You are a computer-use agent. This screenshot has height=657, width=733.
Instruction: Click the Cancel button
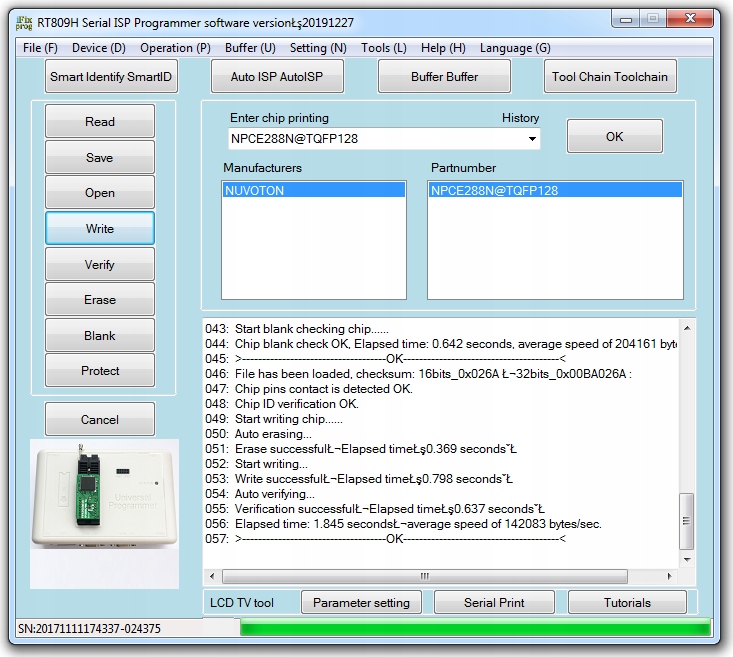pos(100,419)
